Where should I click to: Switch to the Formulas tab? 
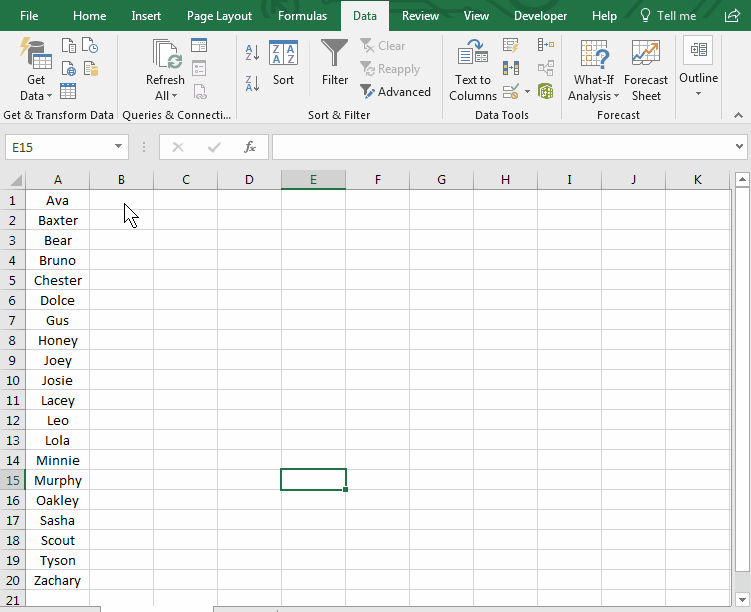[303, 16]
